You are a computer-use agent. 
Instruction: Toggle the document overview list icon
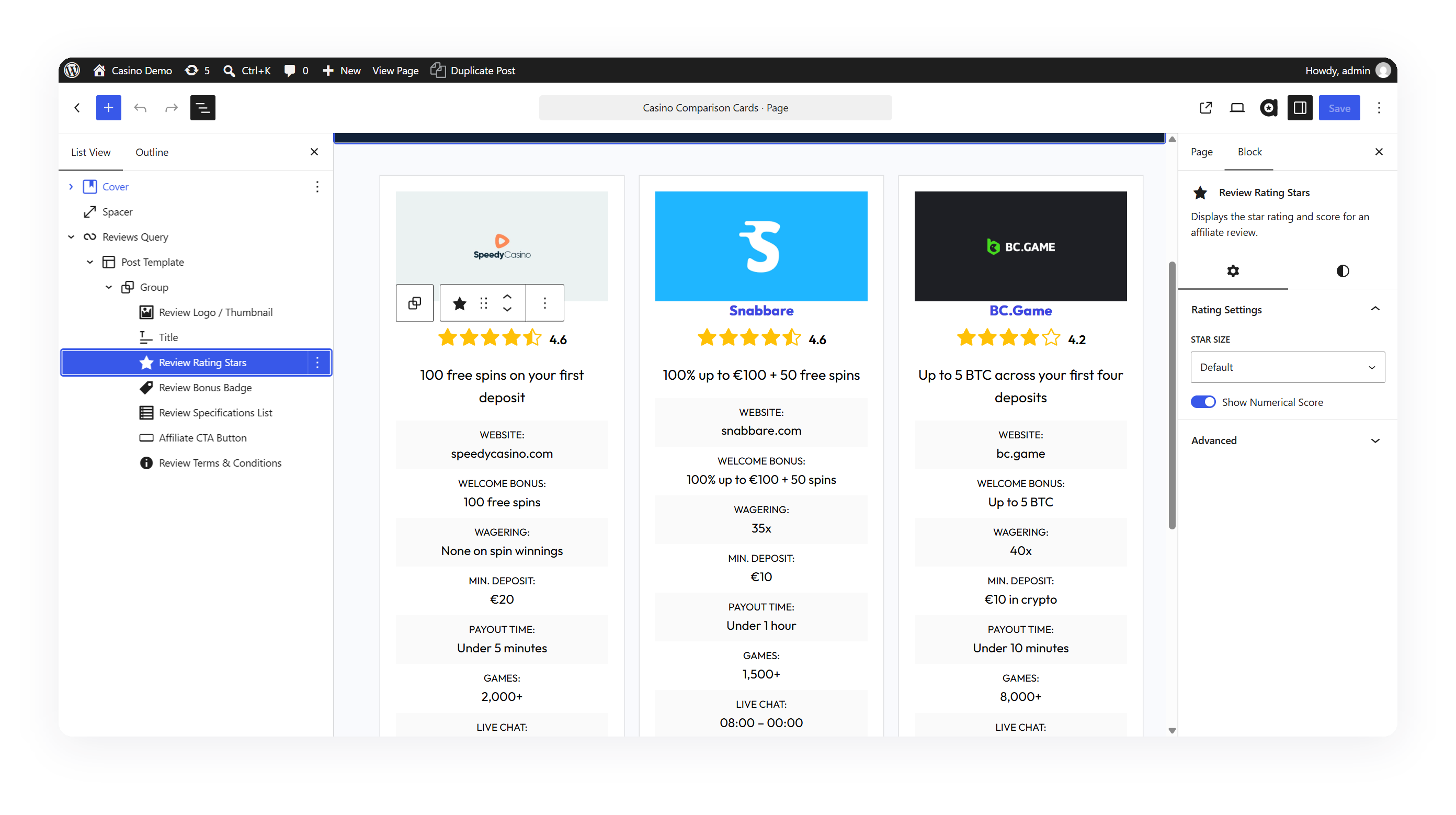pos(202,107)
